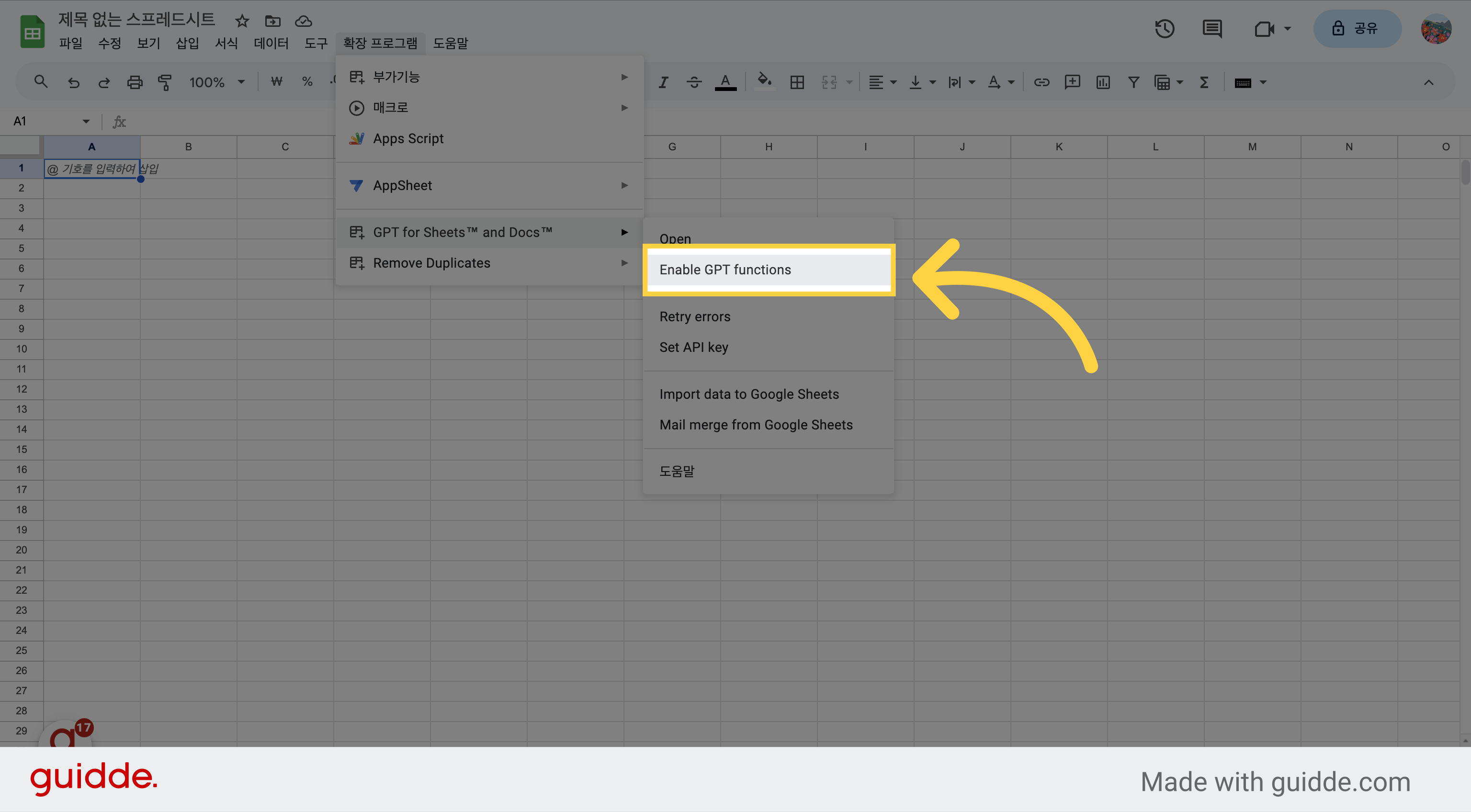Image resolution: width=1471 pixels, height=812 pixels.
Task: Open the account profile avatar
Action: tap(1436, 29)
